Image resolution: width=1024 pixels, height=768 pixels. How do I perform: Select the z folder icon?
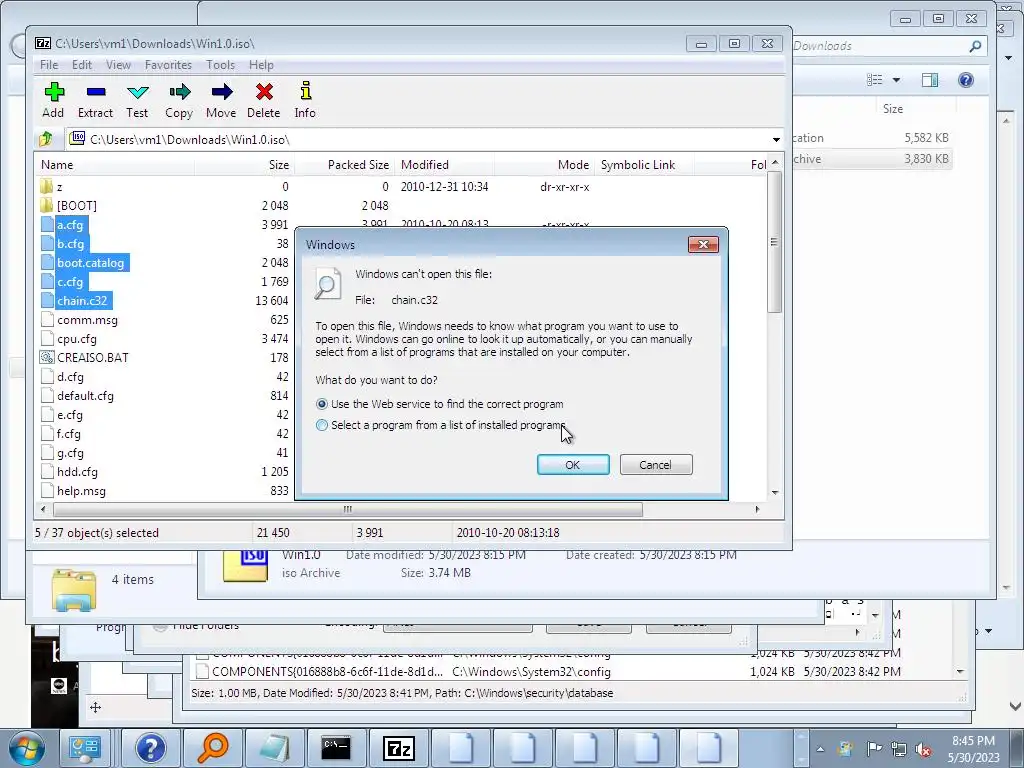[x=46, y=187]
